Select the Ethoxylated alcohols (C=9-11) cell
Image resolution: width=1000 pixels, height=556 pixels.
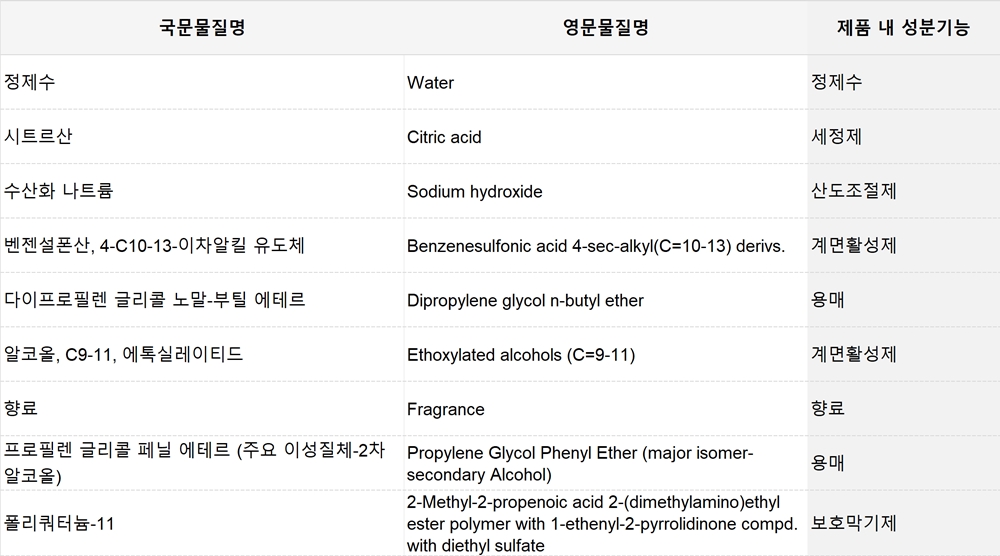coord(605,355)
